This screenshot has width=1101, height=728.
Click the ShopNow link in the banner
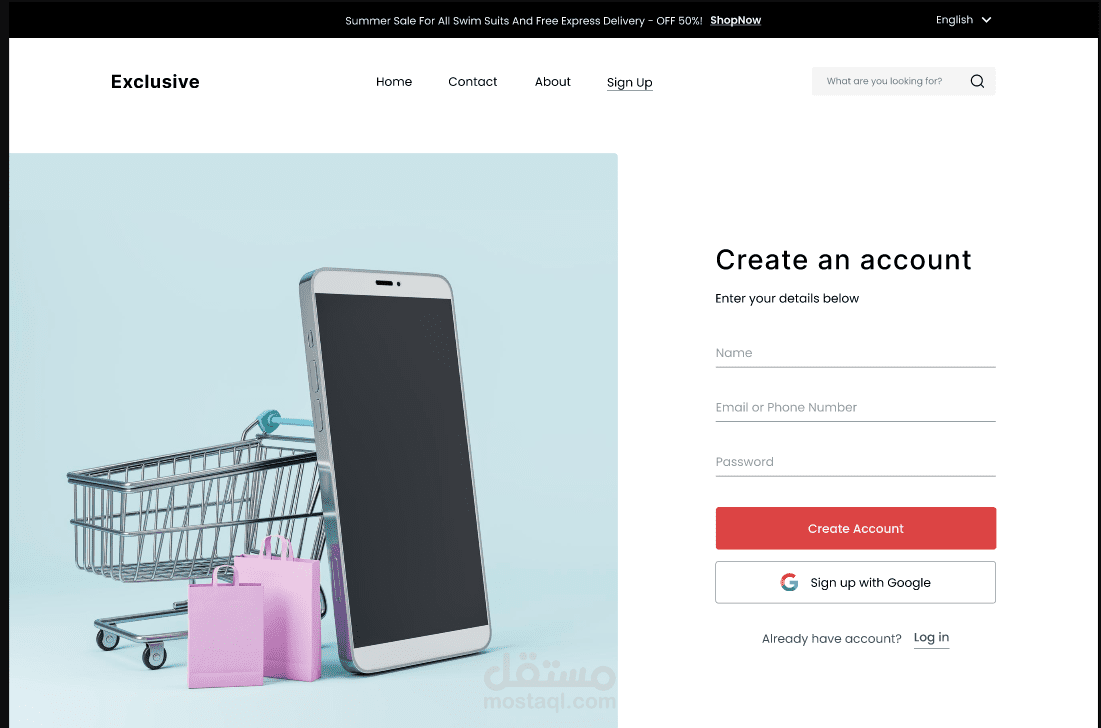pyautogui.click(x=735, y=20)
